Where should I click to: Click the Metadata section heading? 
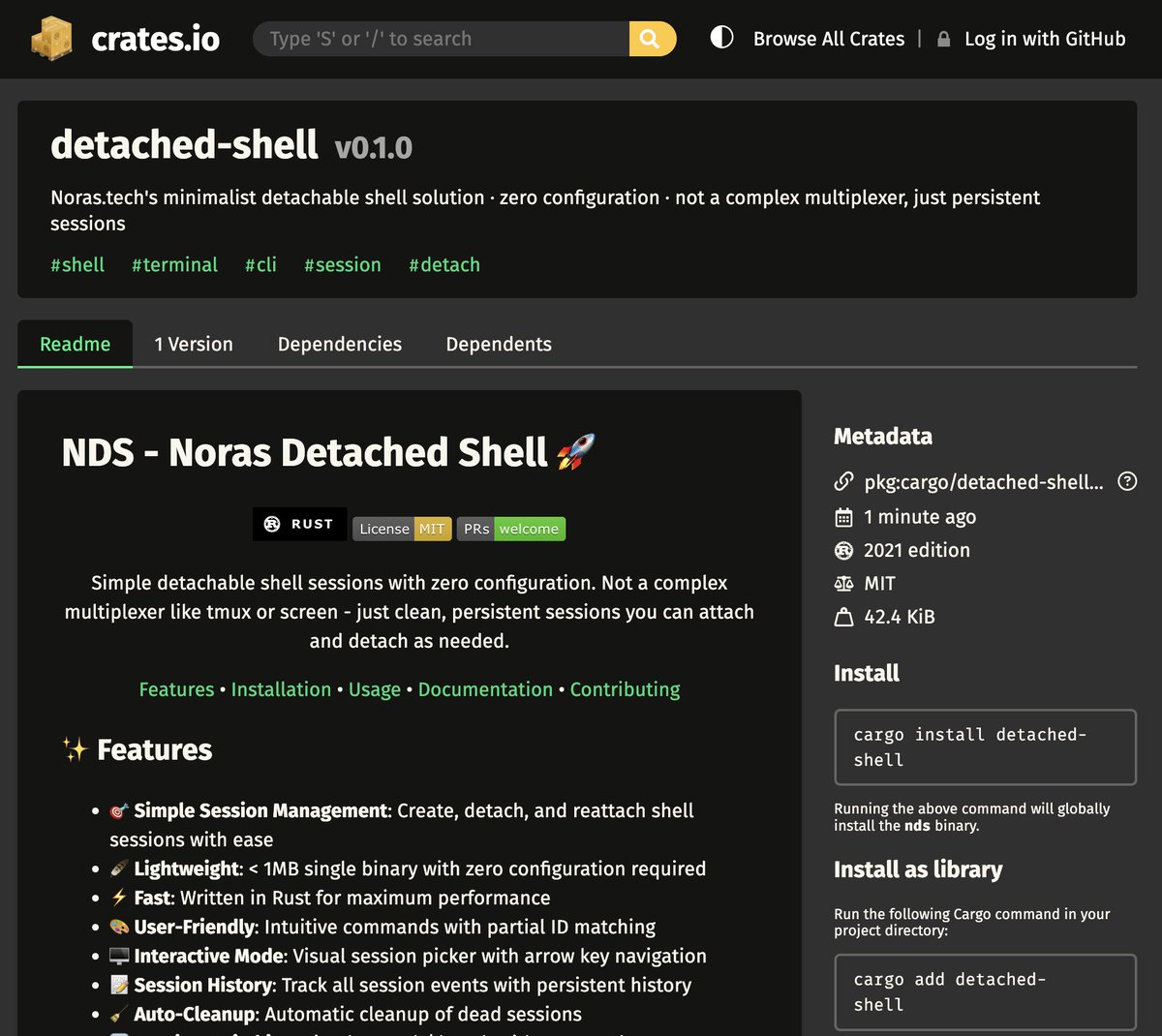[x=883, y=437]
